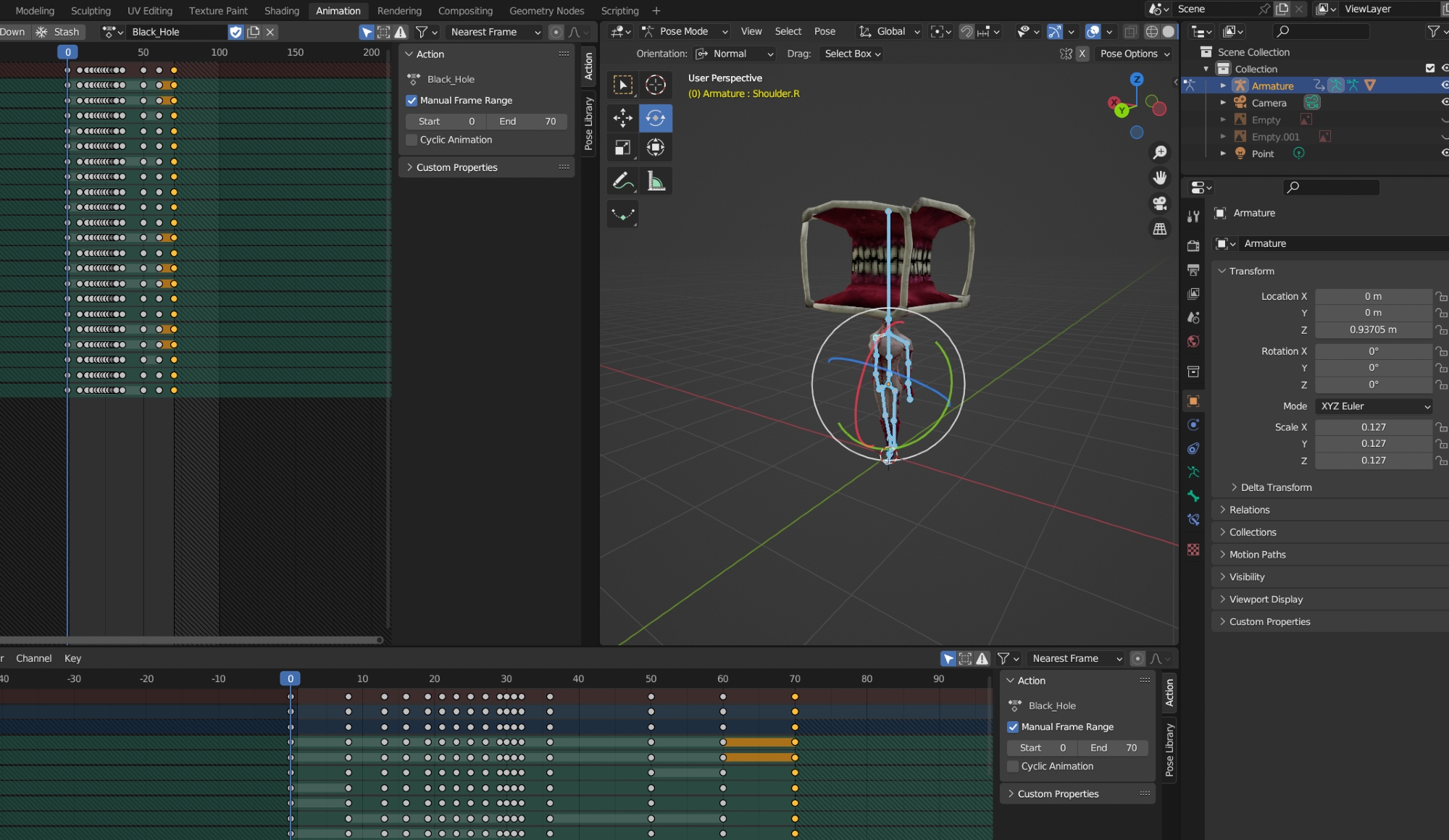This screenshot has width=1449, height=840.
Task: Enable Cyclic Animation in lower panel
Action: click(x=1013, y=766)
